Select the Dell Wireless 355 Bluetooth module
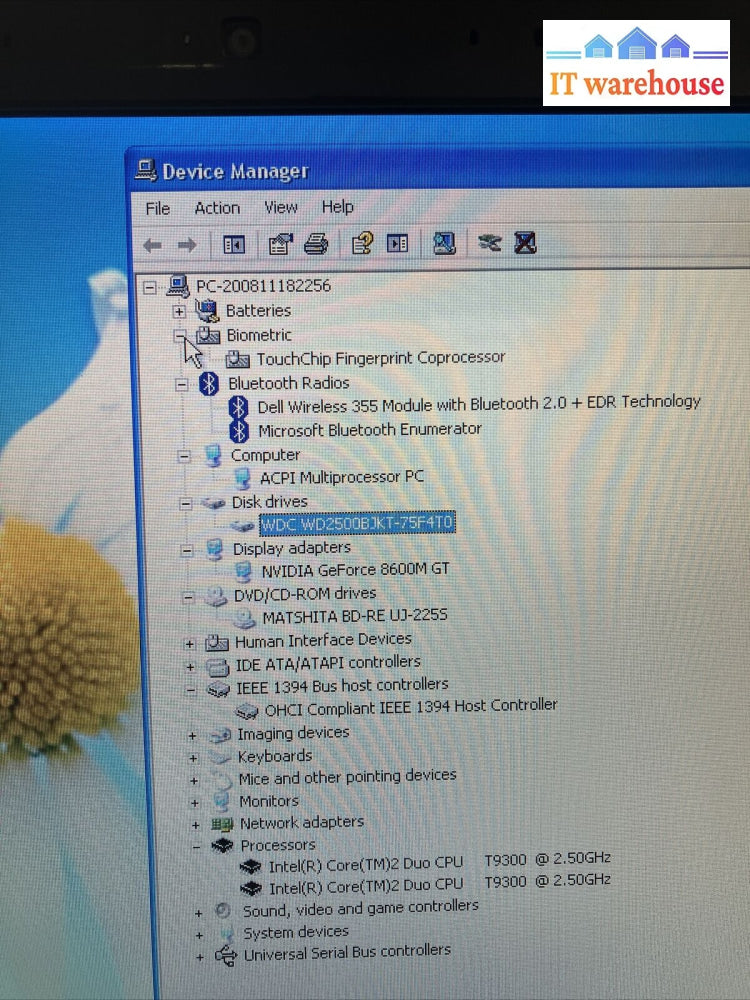This screenshot has width=750, height=1000. [x=478, y=404]
